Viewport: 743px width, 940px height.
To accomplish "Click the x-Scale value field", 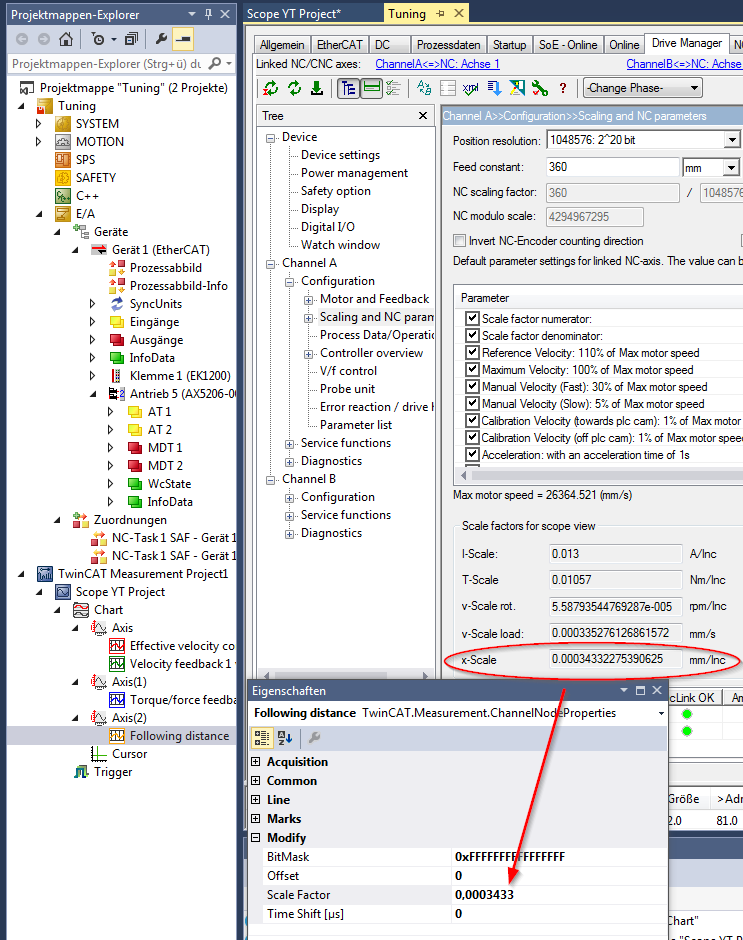I will click(615, 659).
